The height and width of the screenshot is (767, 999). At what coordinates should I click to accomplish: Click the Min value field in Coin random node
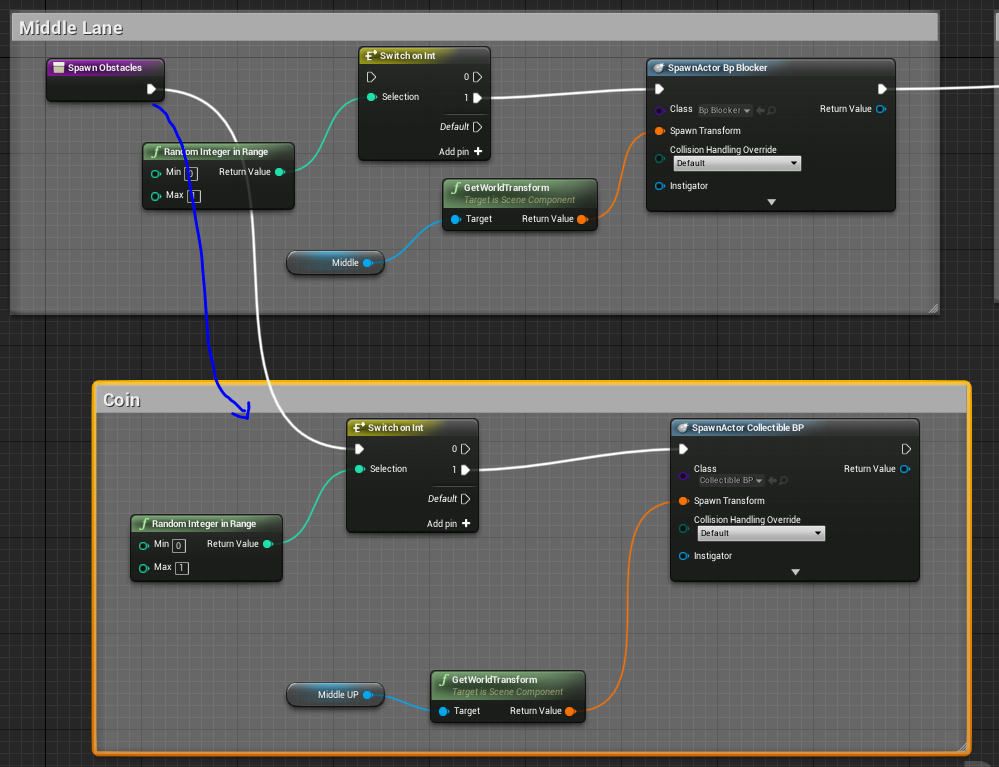(x=179, y=545)
